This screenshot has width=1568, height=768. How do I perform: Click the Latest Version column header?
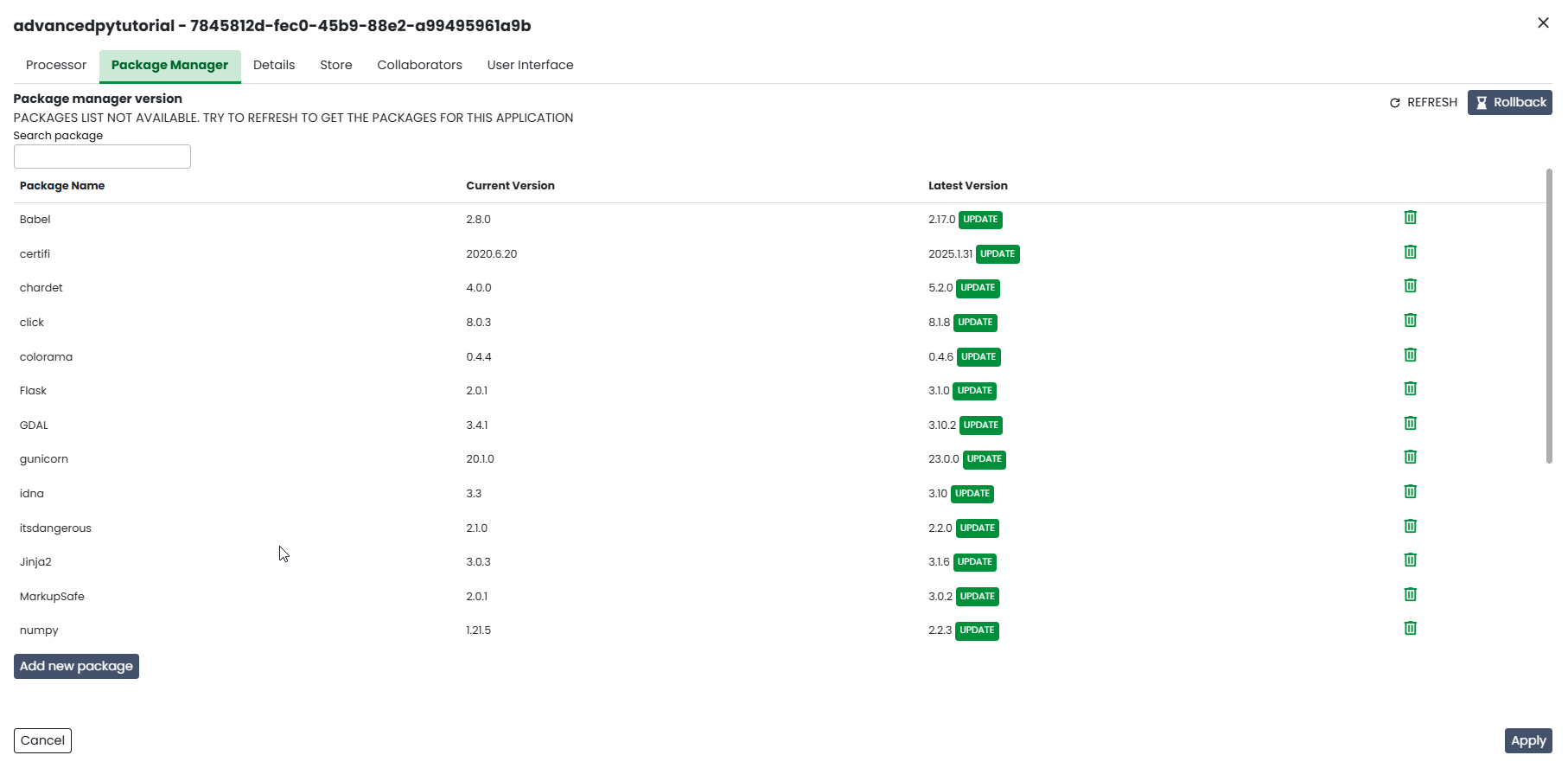coord(967,186)
